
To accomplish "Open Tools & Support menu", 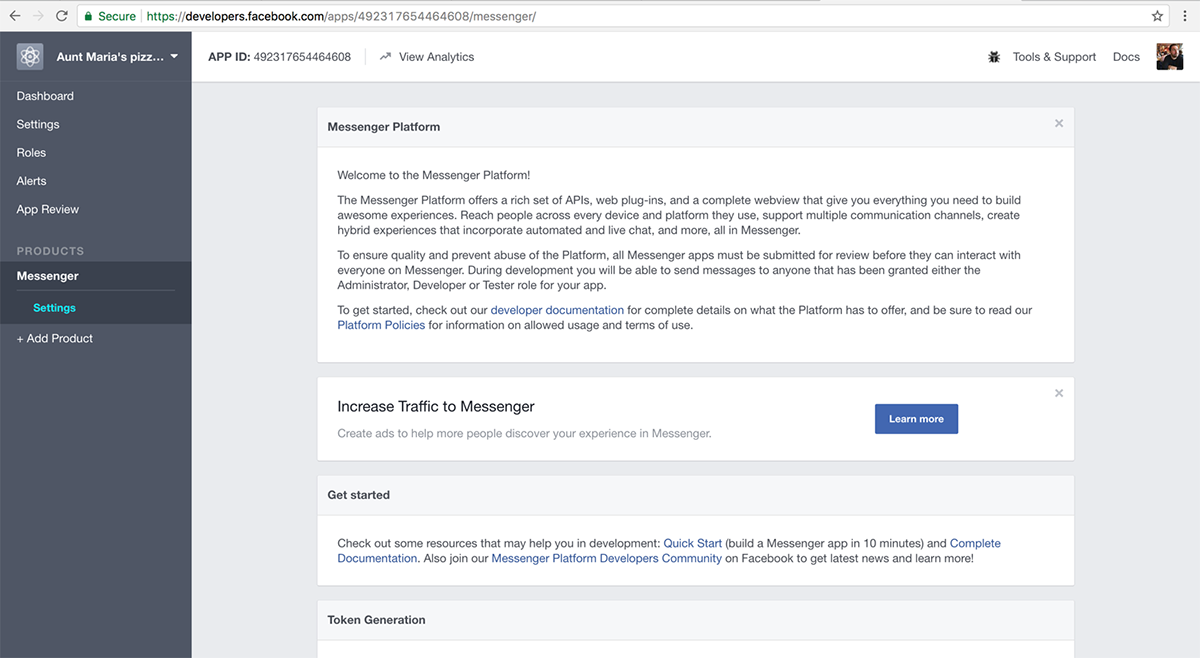I will point(1054,57).
